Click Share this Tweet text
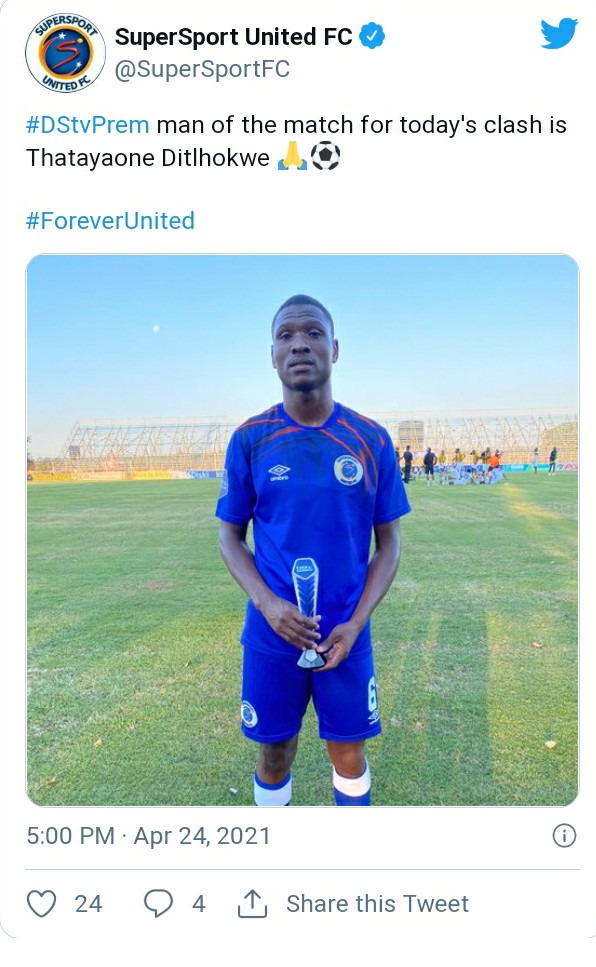The width and height of the screenshot is (596, 967). point(378,904)
